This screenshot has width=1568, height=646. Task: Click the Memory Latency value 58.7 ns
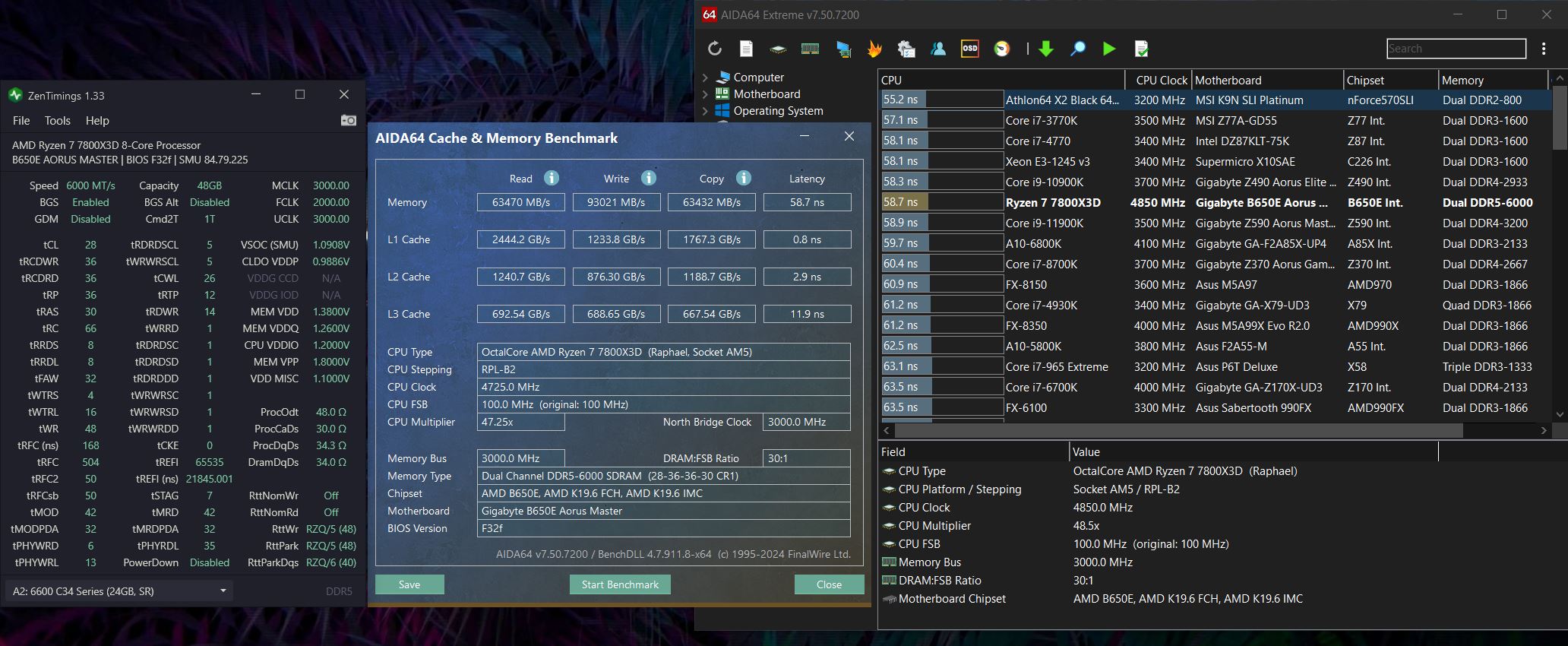(807, 202)
